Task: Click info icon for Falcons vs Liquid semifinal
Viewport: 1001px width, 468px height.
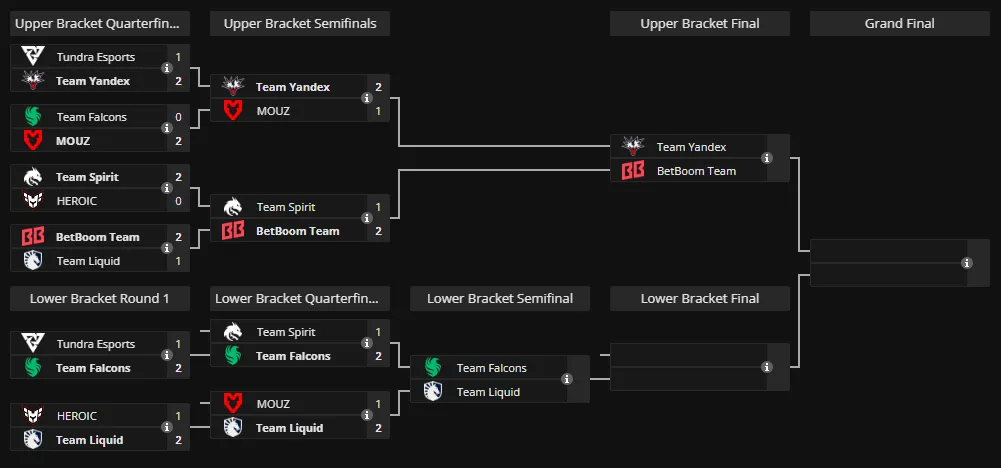Action: [567, 379]
